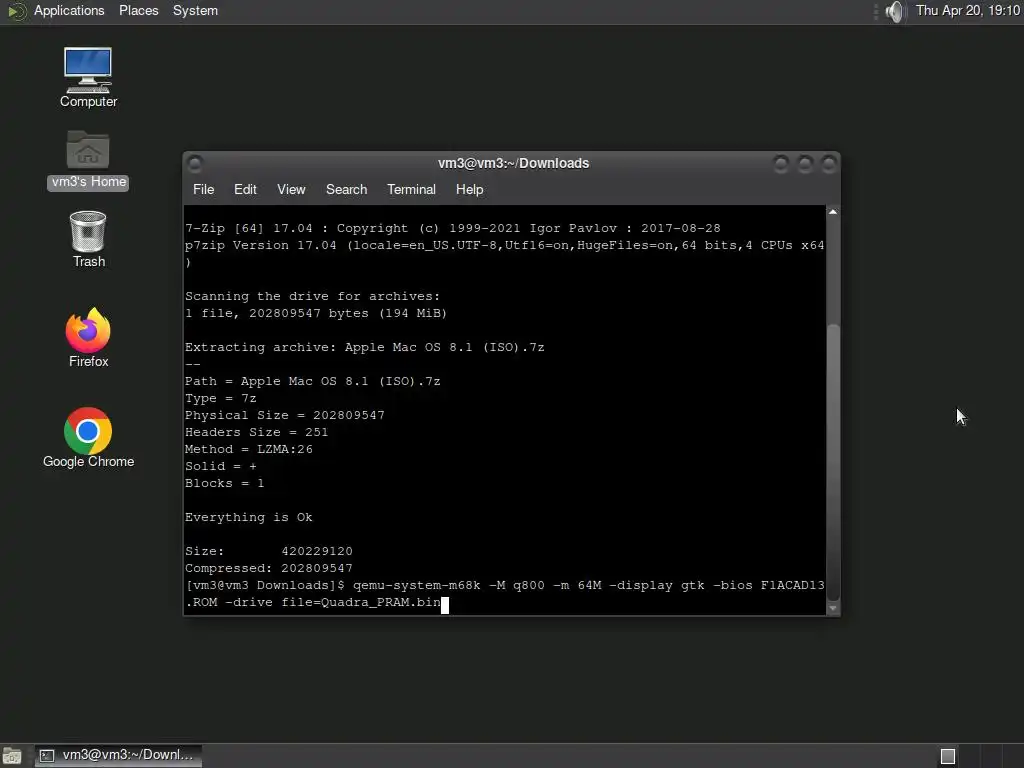Open the Terminal menu in menubar

point(411,189)
